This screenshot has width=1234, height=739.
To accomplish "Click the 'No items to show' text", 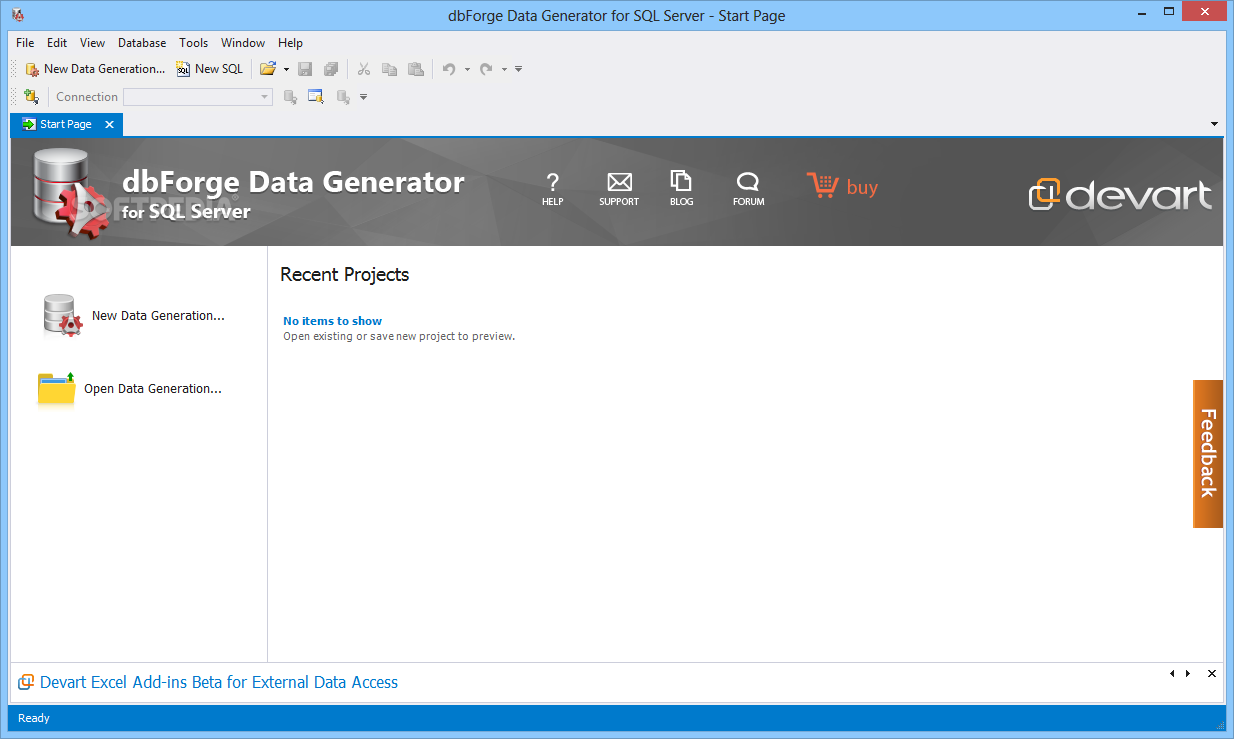I will 333,321.
